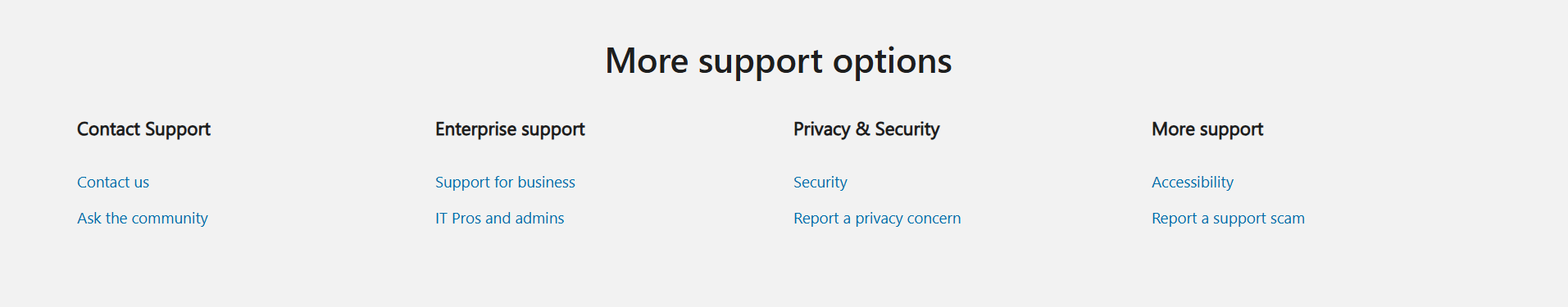This screenshot has width=1568, height=307.
Task: Report a scam using the support scam link
Action: point(1228,219)
